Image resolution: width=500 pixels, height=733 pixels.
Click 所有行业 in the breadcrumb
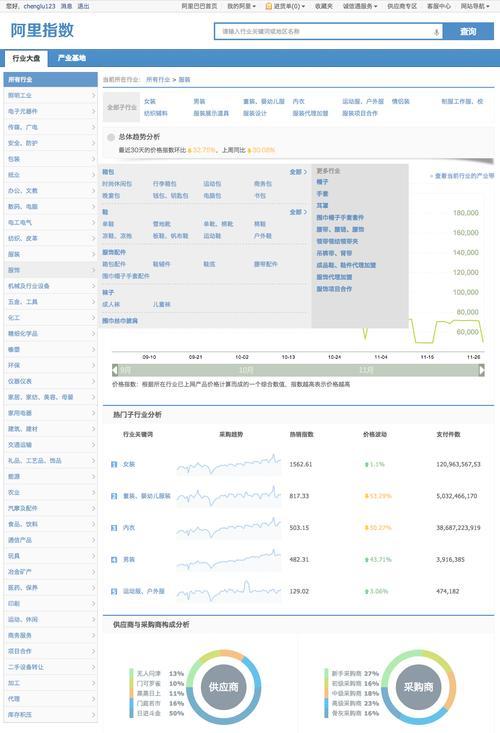(158, 80)
